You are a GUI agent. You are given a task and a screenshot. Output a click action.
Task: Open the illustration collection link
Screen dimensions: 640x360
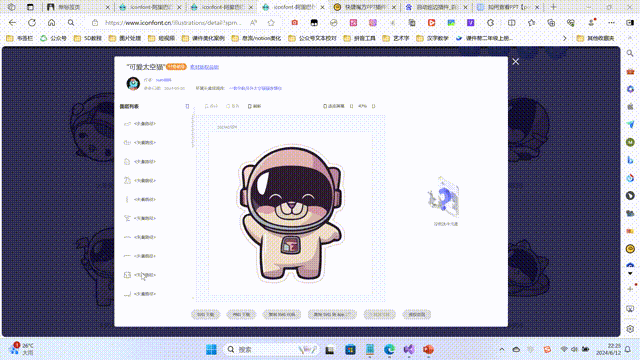pos(255,88)
